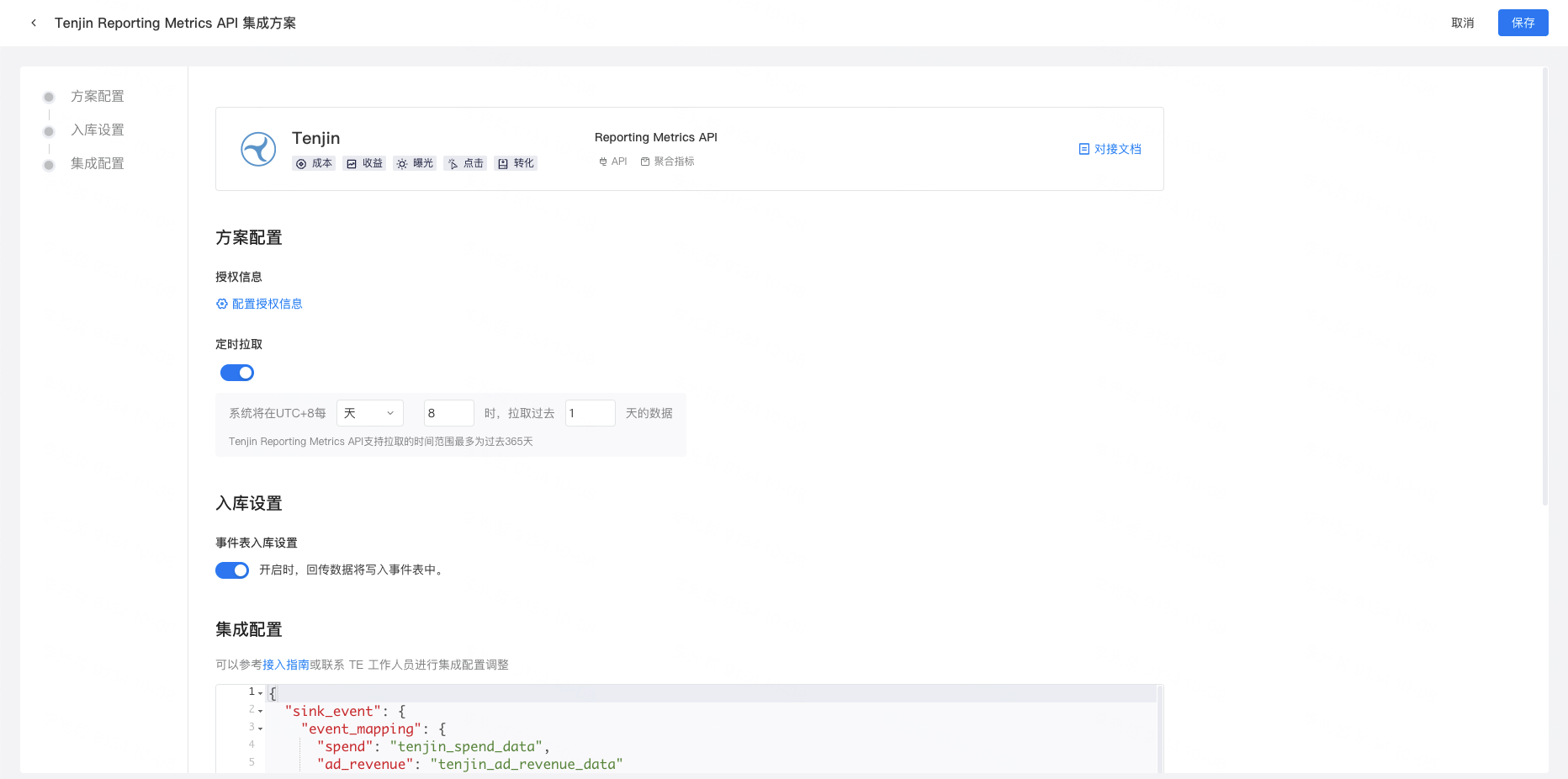Click the 365天 limit hint text
This screenshot has height=779, width=1568.
click(381, 442)
